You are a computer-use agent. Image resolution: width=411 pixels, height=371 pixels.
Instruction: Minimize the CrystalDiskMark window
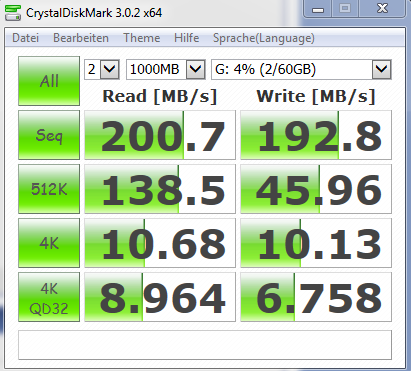[x=318, y=9]
